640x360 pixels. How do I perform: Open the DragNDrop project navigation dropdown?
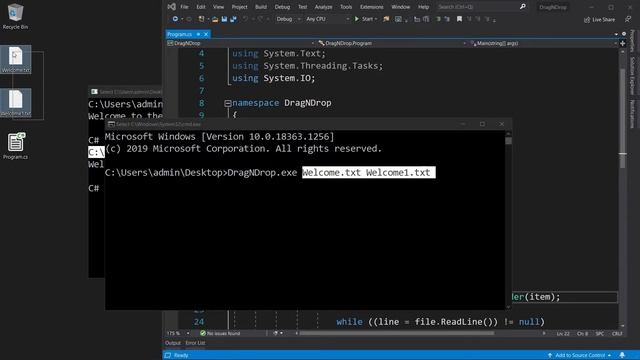241,43
